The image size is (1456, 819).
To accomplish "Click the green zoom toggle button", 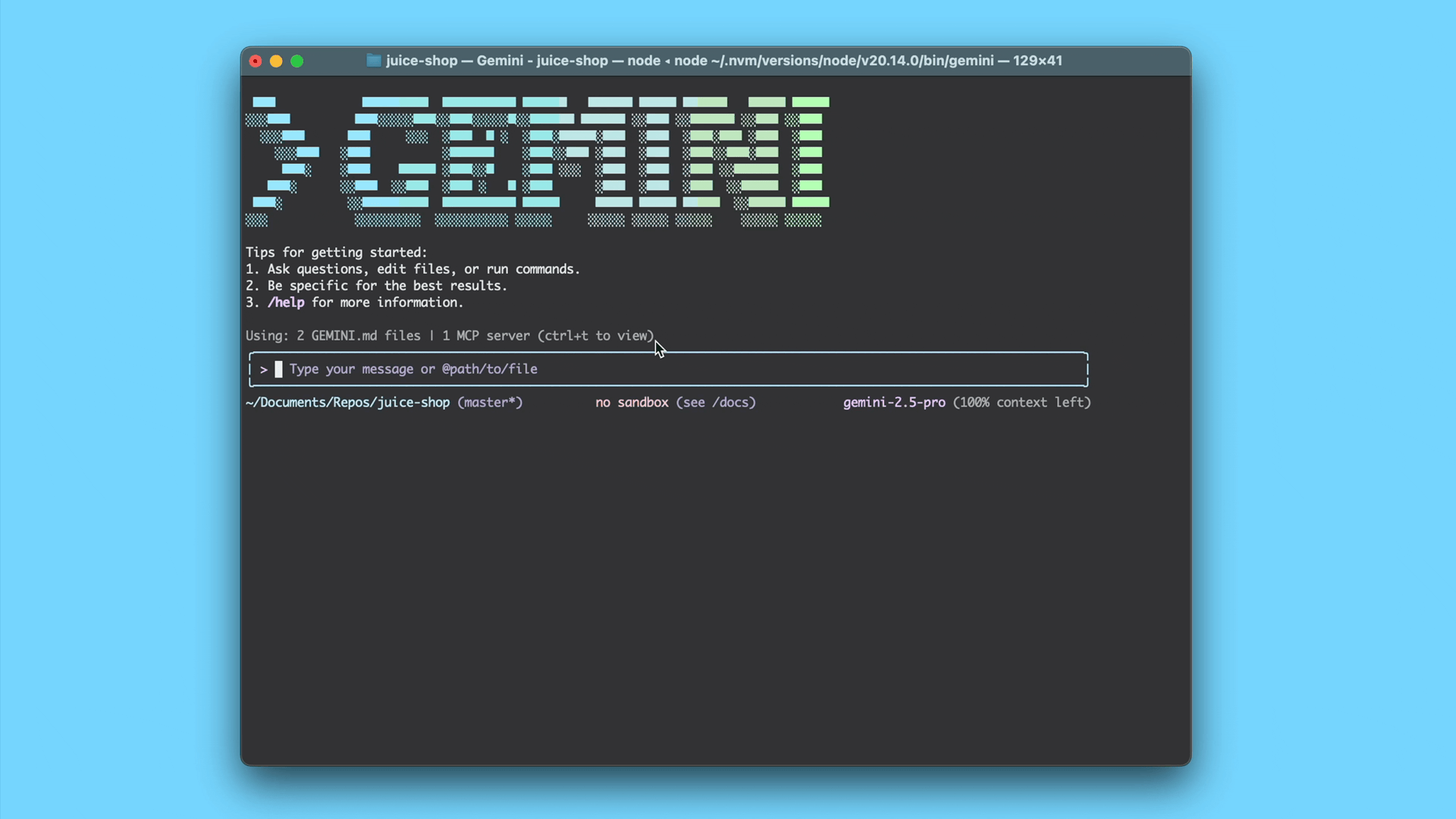I will click(297, 61).
